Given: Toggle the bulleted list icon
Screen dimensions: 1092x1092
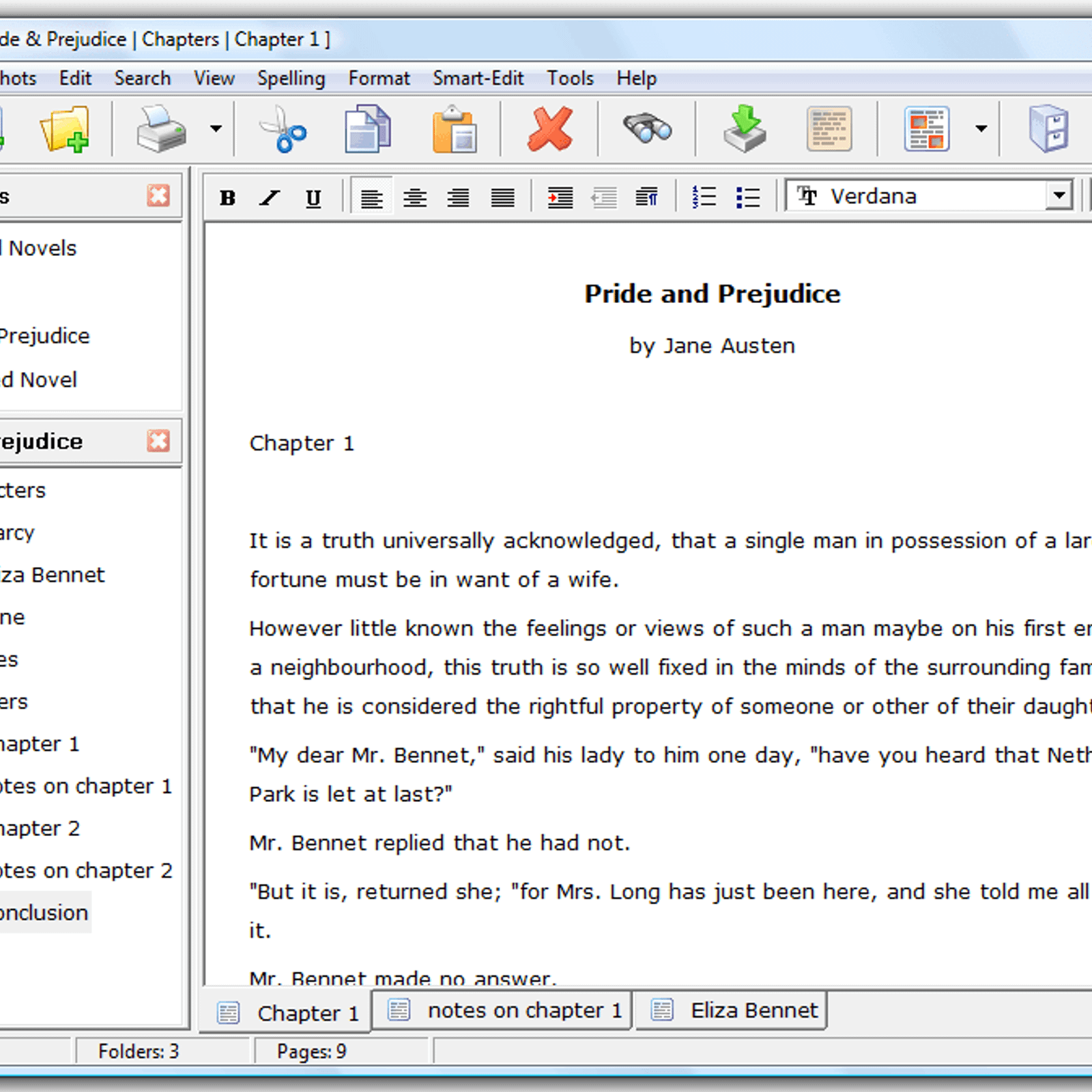Looking at the screenshot, I should (749, 198).
